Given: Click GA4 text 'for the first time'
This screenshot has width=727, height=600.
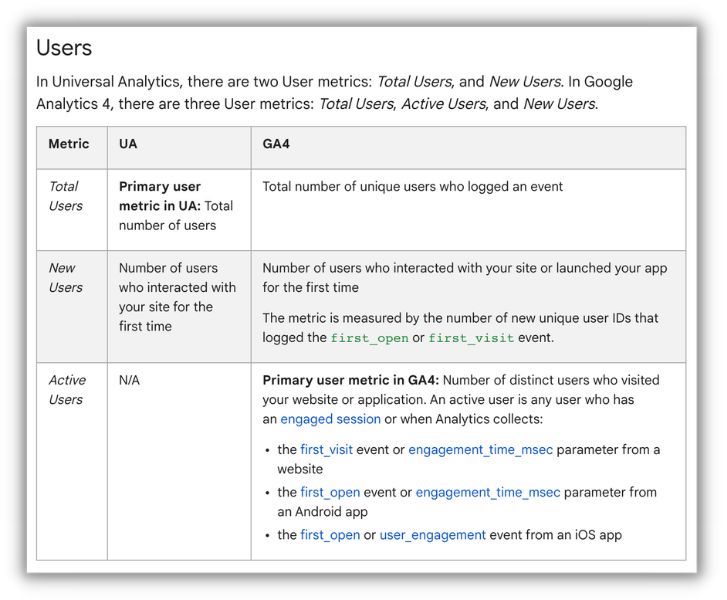Looking at the screenshot, I should pos(311,287).
